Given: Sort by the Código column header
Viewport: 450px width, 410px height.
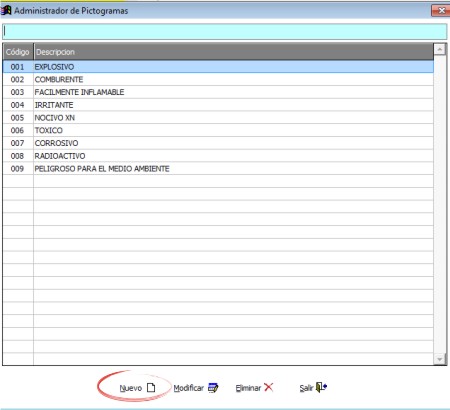Looking at the screenshot, I should pyautogui.click(x=18, y=52).
